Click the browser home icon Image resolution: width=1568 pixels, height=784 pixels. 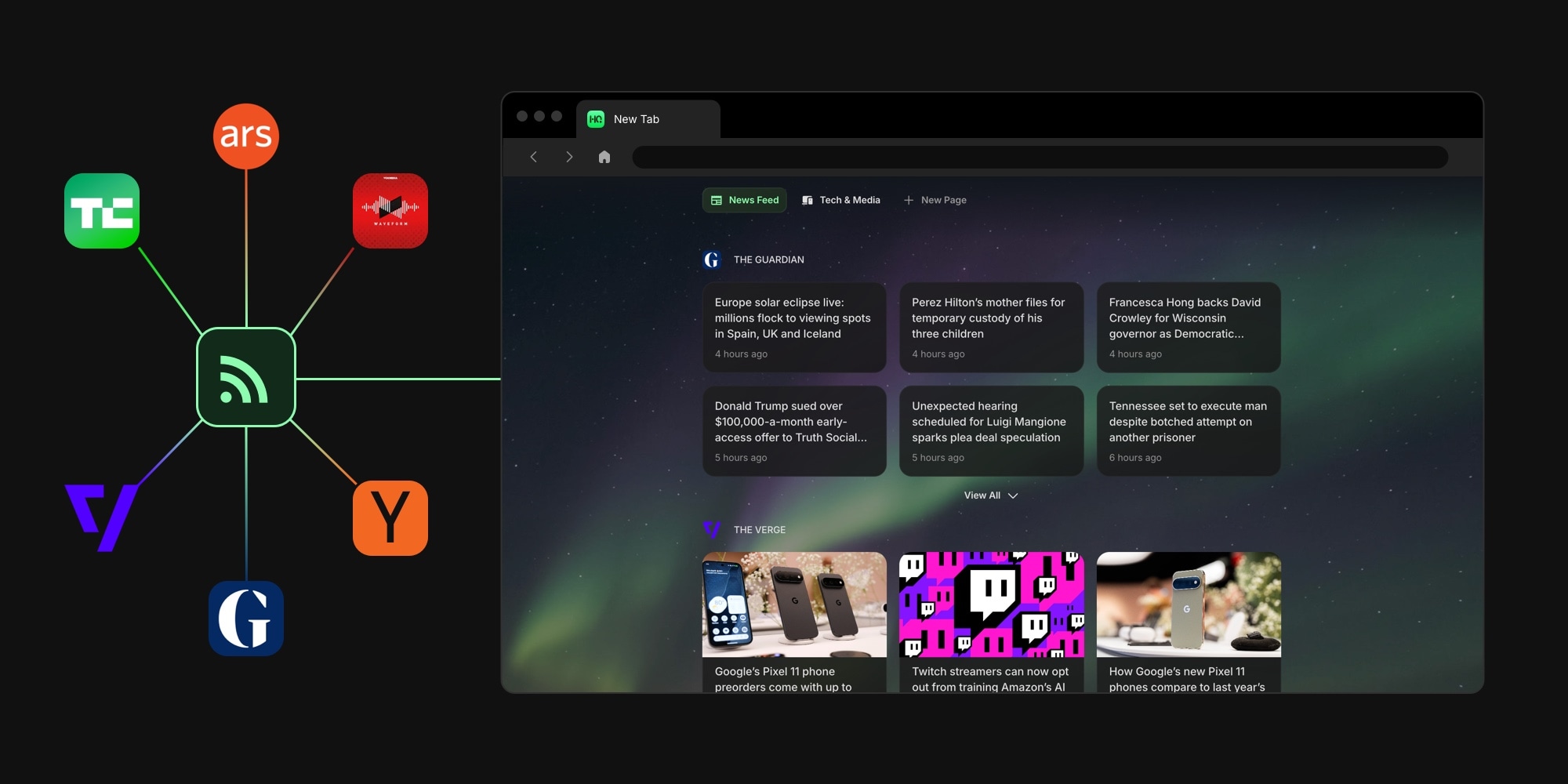[x=604, y=157]
